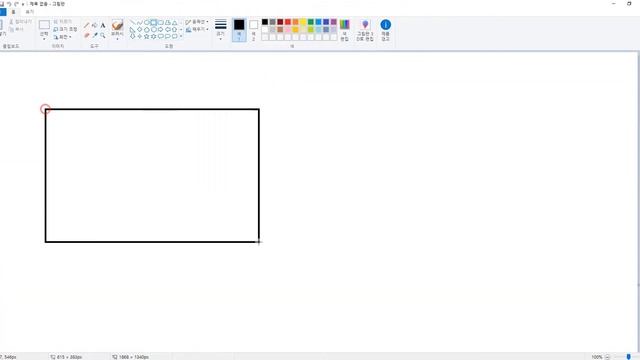Select the Fill with color bucket tool

pos(94,25)
